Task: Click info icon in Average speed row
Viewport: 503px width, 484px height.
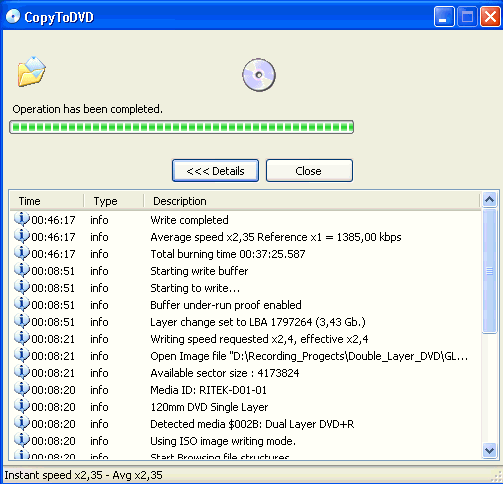Action: [22, 236]
